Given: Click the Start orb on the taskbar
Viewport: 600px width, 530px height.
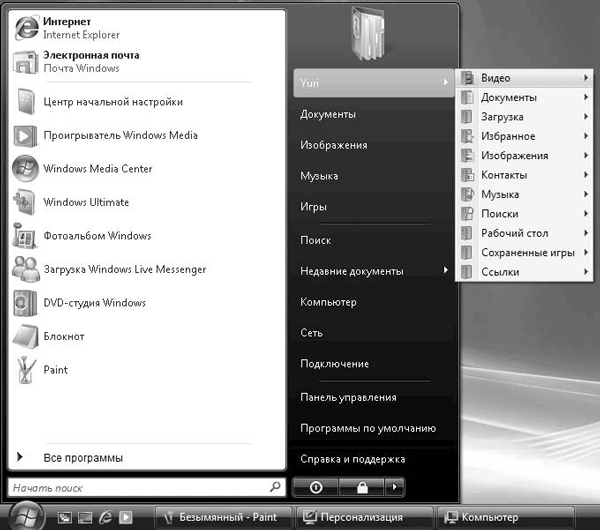Looking at the screenshot, I should click(27, 516).
